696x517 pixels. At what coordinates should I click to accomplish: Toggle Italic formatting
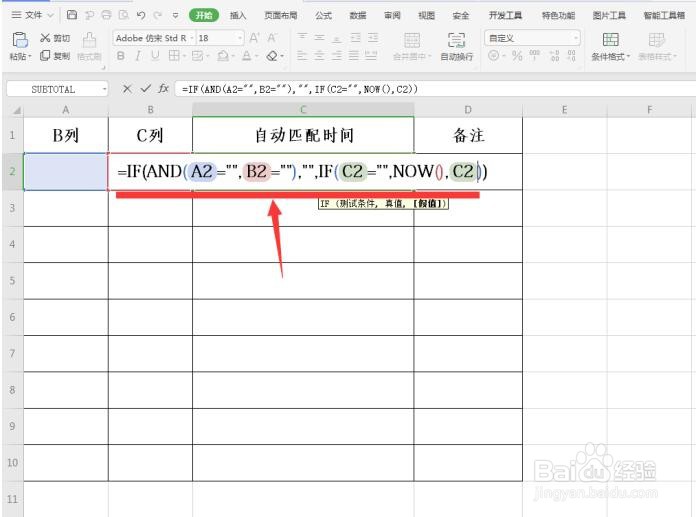tap(138, 56)
